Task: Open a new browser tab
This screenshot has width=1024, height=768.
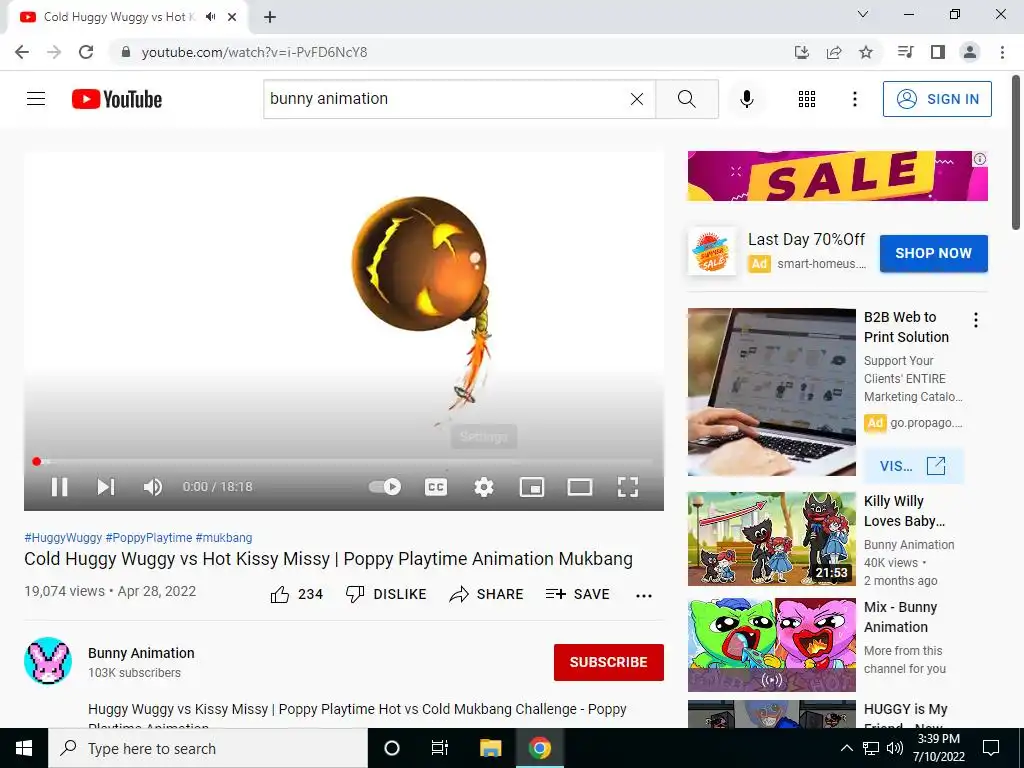Action: coord(270,17)
